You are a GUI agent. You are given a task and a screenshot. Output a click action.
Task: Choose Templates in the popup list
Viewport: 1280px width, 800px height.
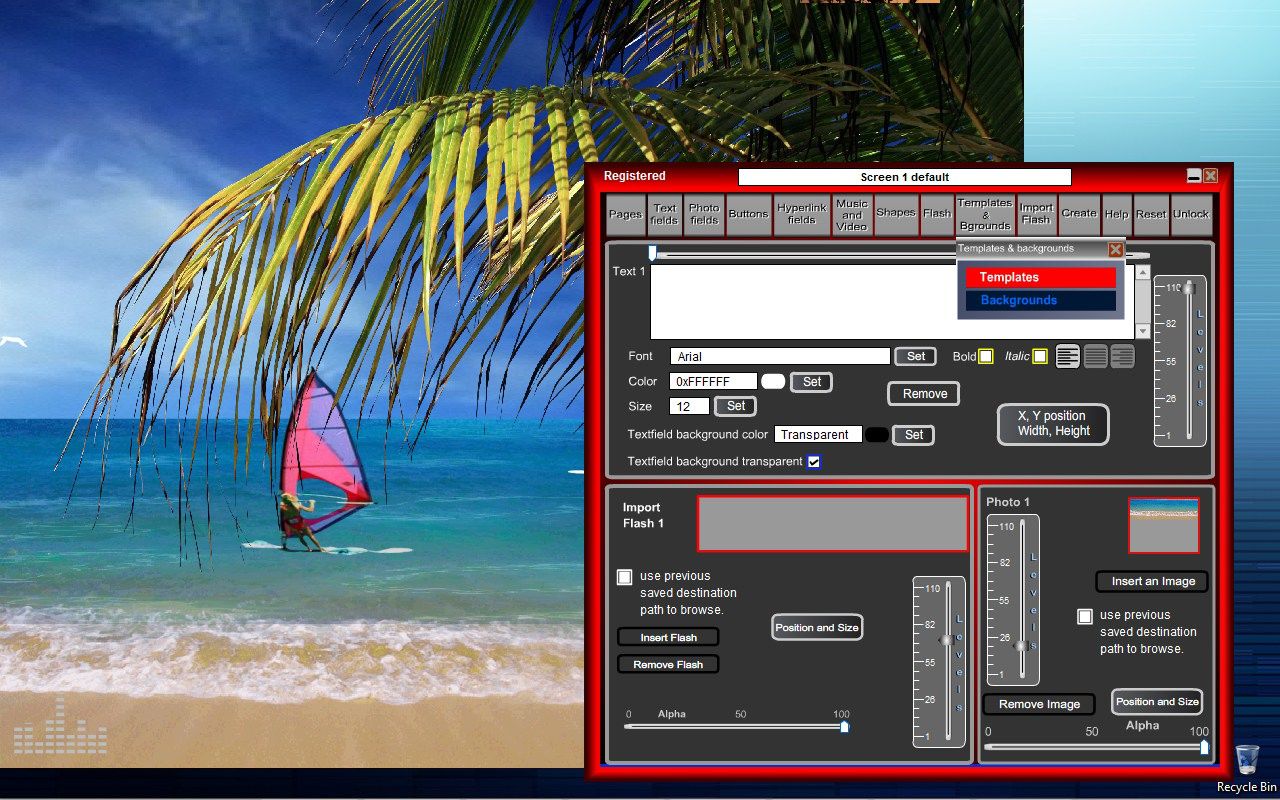pyautogui.click(x=1040, y=278)
